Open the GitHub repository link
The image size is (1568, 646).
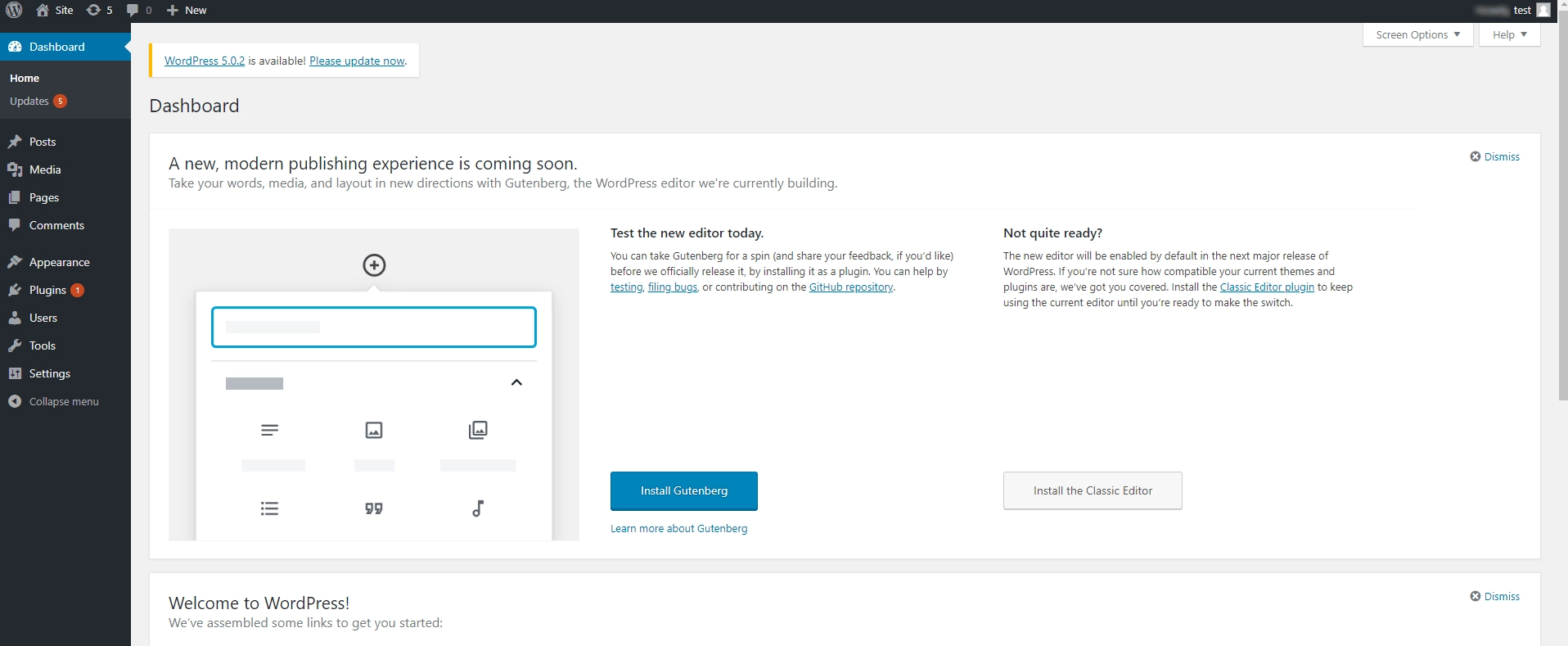[x=851, y=287]
